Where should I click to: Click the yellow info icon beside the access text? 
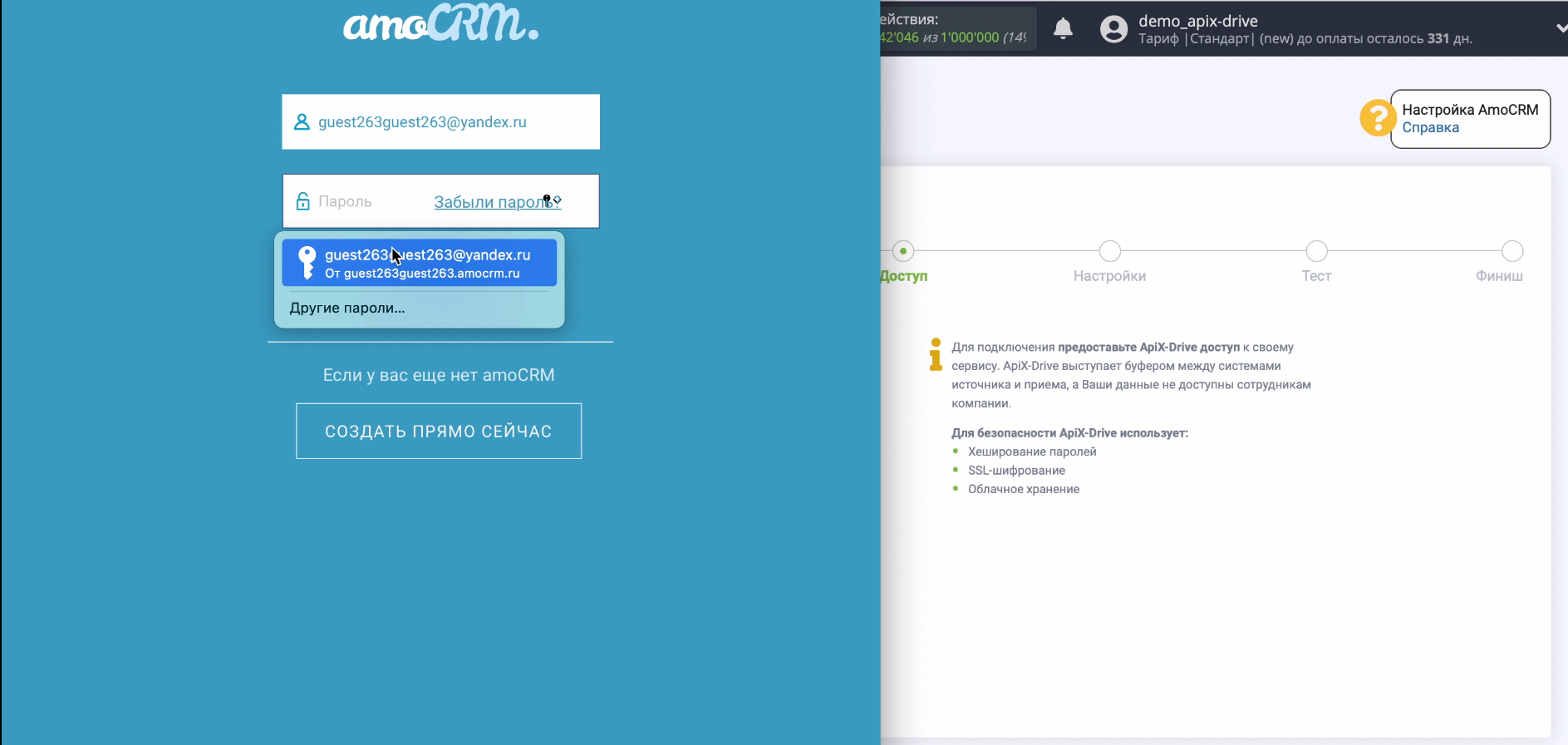coord(936,354)
